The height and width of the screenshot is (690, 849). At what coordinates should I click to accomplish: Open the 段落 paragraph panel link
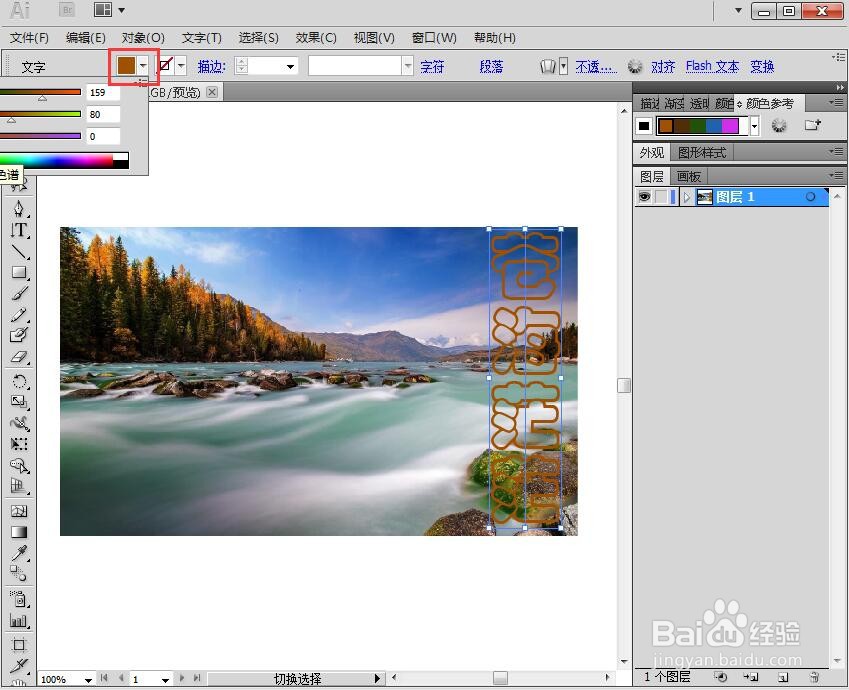492,67
